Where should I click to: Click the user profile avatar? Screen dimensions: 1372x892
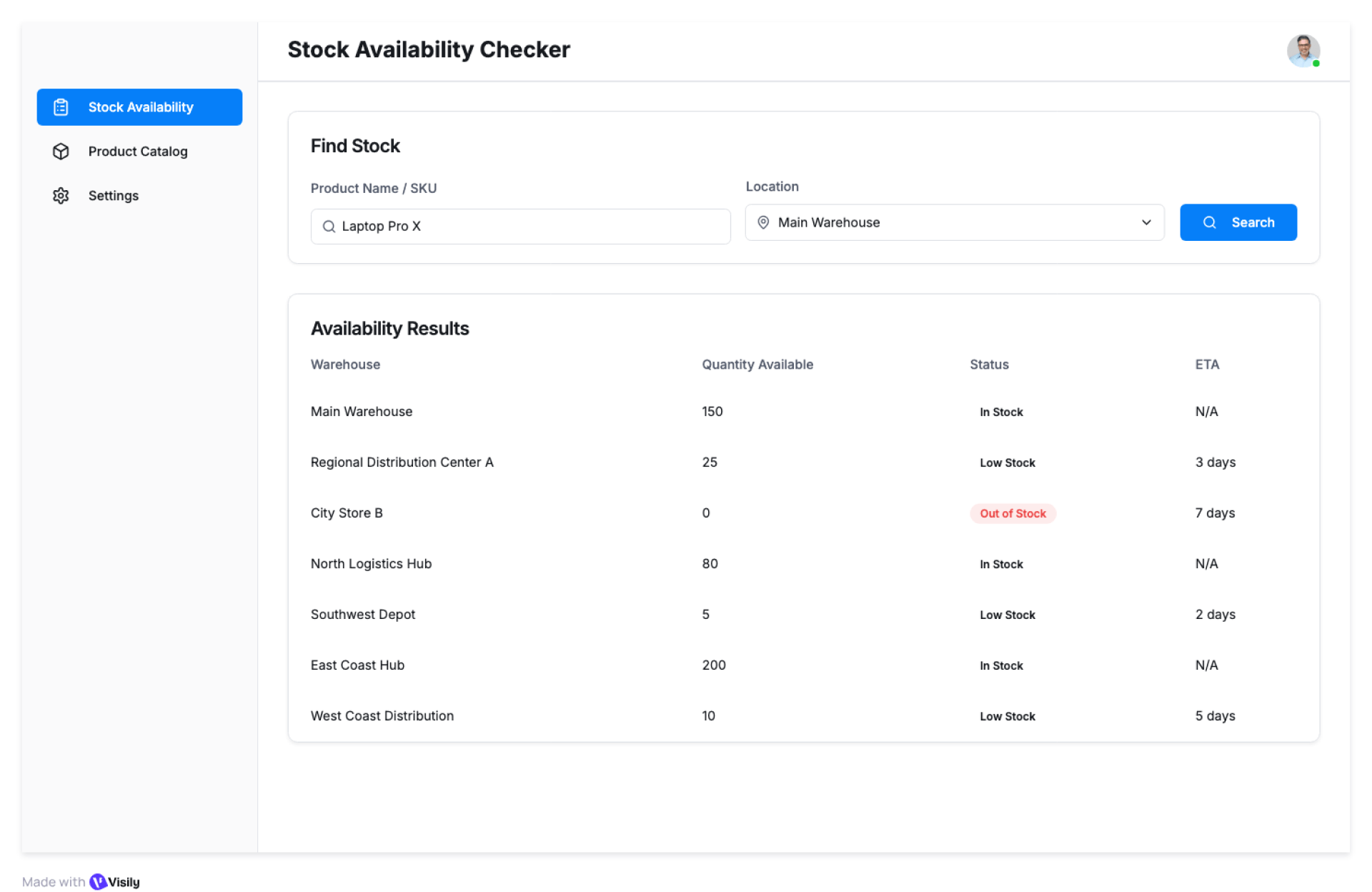pos(1303,51)
